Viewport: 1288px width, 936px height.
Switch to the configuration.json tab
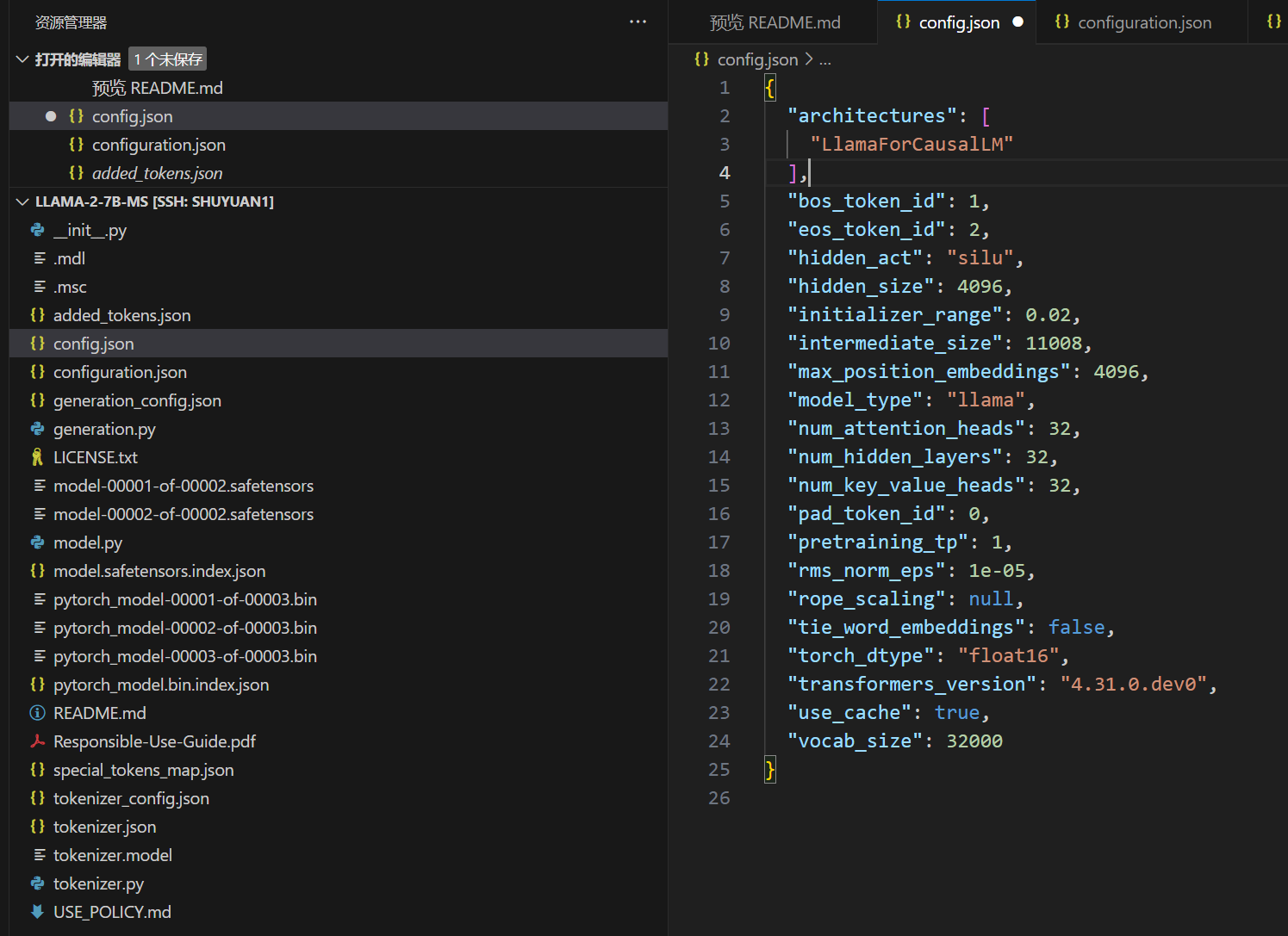tap(1144, 22)
